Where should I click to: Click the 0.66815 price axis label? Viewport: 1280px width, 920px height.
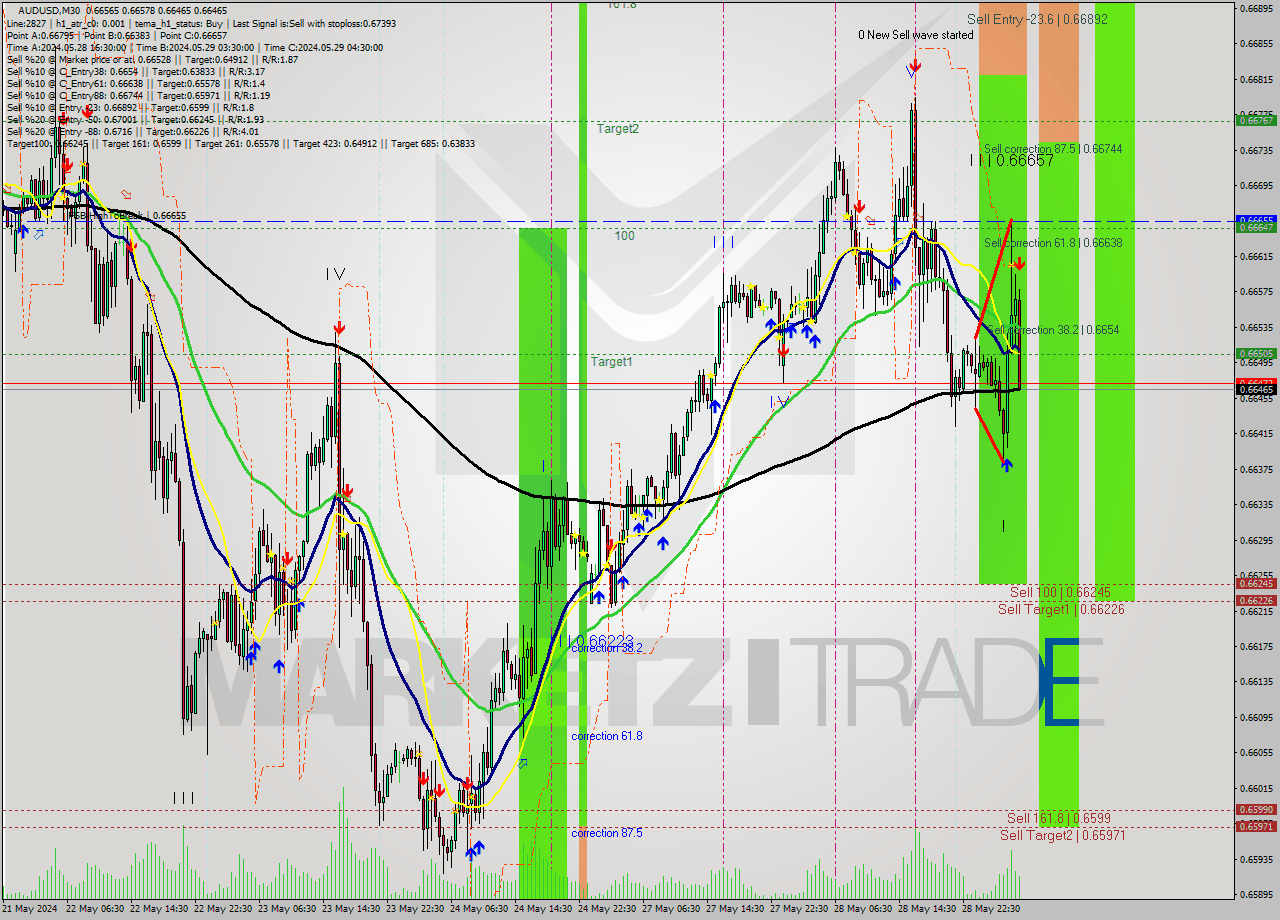click(x=1256, y=79)
